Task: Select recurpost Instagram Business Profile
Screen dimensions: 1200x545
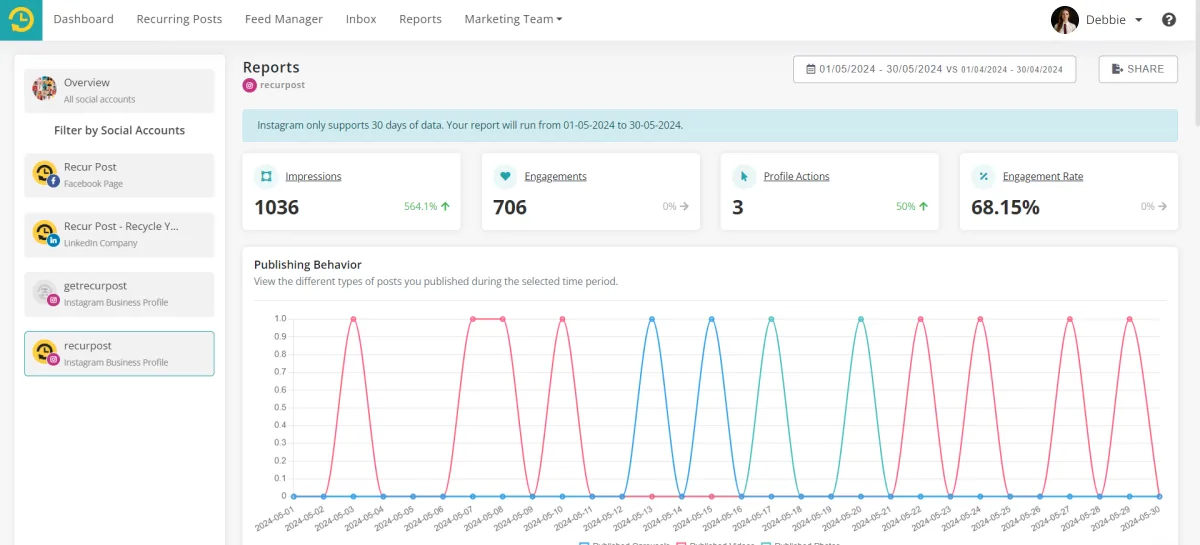Action: [x=119, y=354]
